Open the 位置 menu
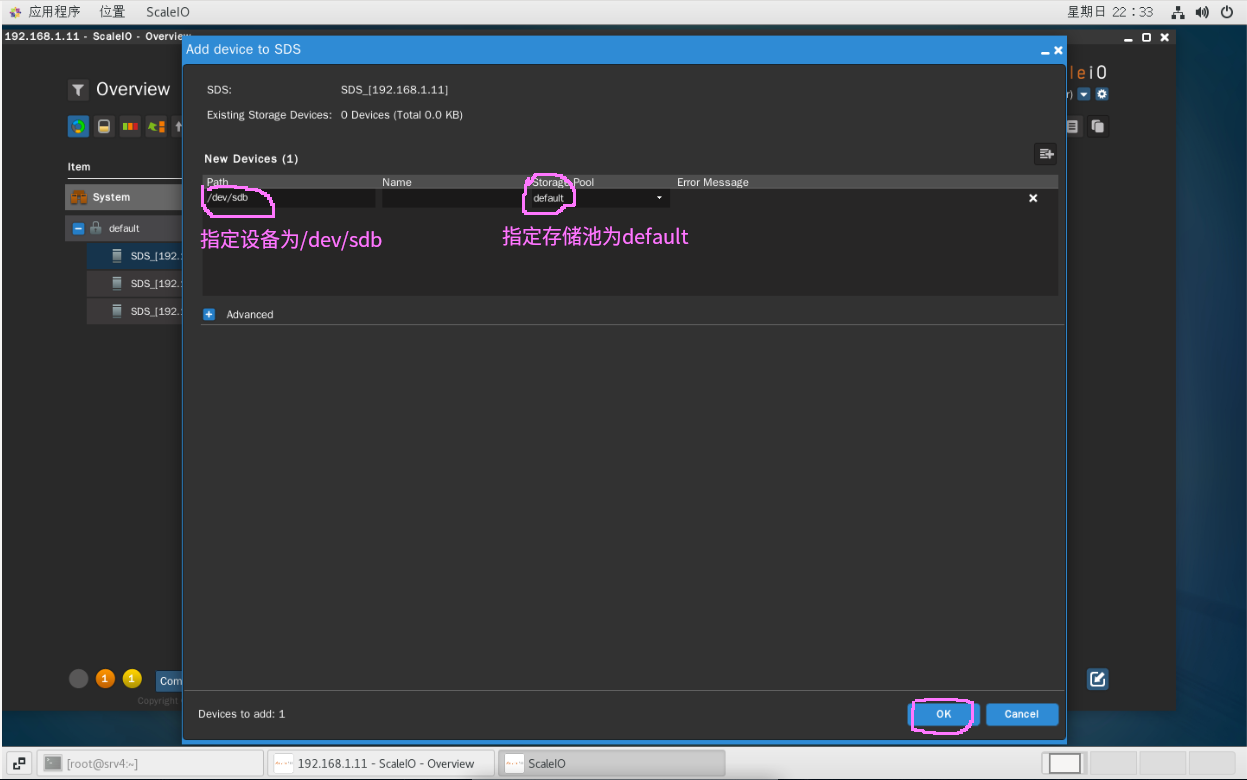 click(113, 12)
